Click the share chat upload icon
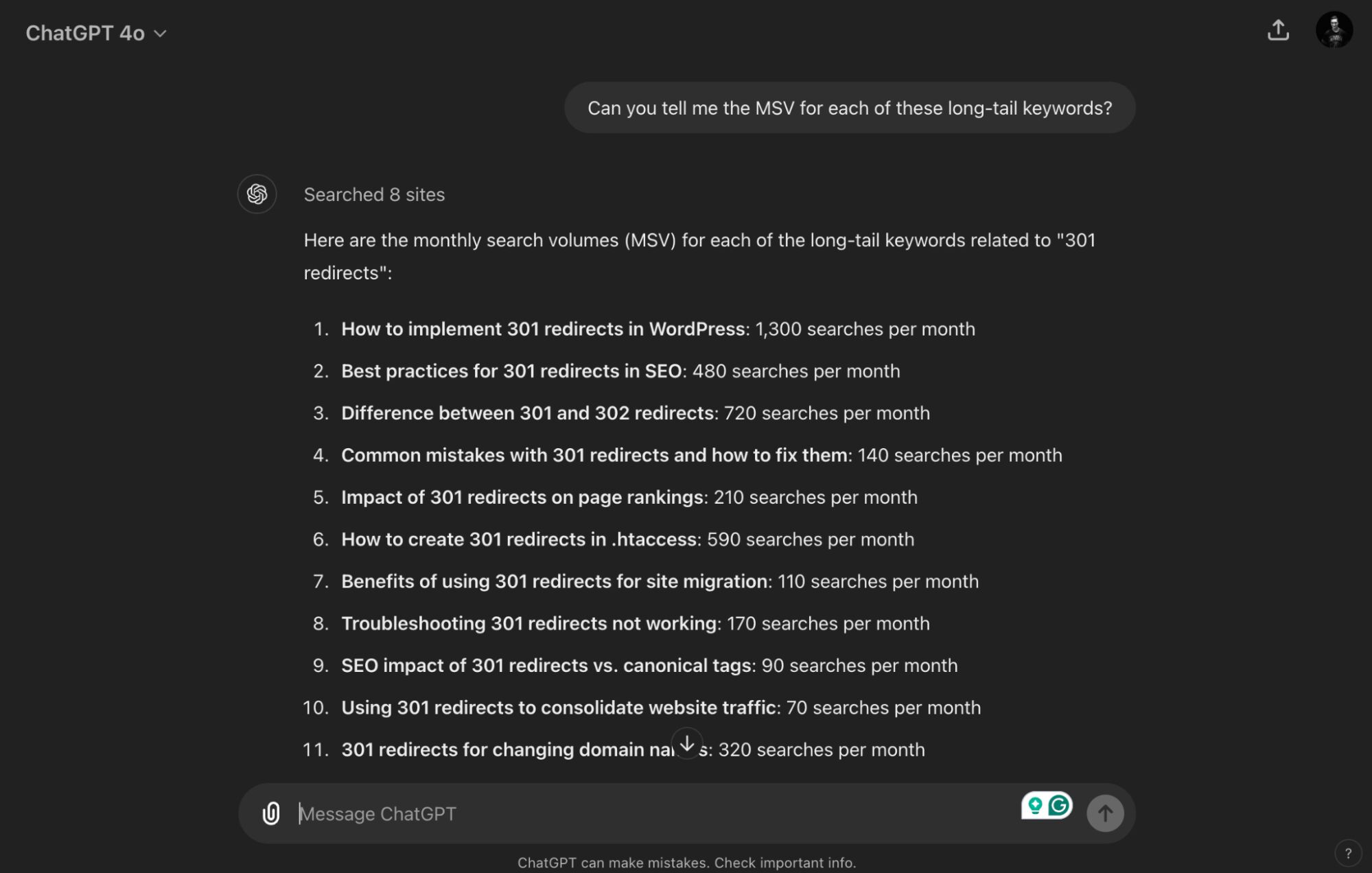 pyautogui.click(x=1277, y=30)
